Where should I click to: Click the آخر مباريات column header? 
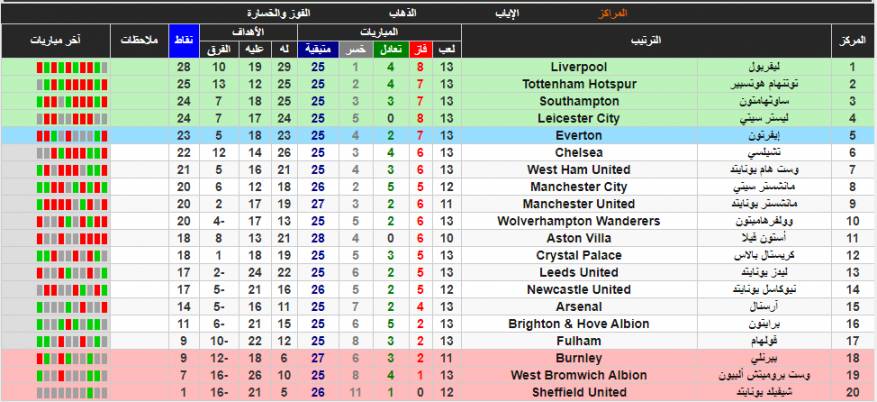coord(56,40)
